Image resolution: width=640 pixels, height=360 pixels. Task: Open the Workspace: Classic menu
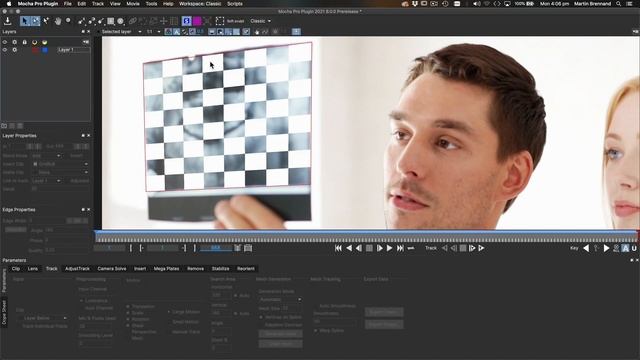pos(200,4)
